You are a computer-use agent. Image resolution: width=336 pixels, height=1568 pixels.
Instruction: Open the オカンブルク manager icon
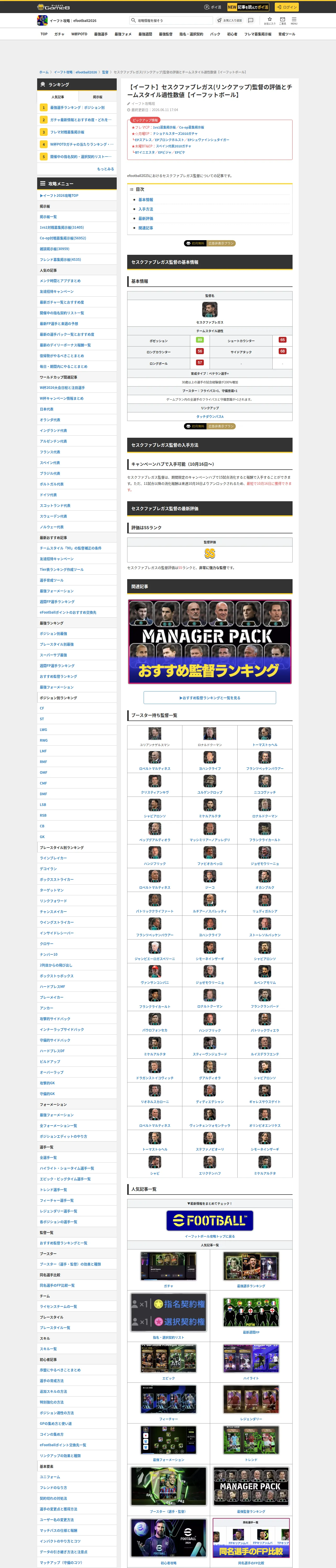coord(265,876)
